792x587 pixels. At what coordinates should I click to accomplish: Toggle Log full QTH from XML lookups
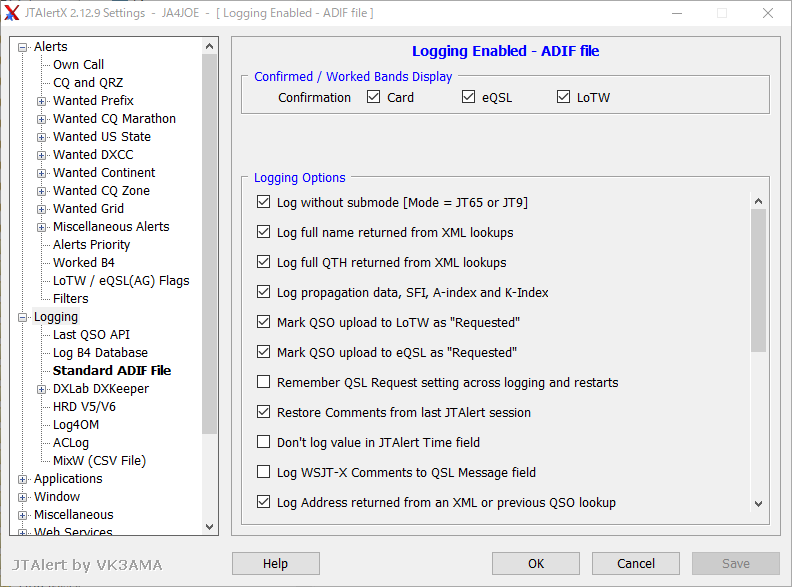tap(263, 262)
